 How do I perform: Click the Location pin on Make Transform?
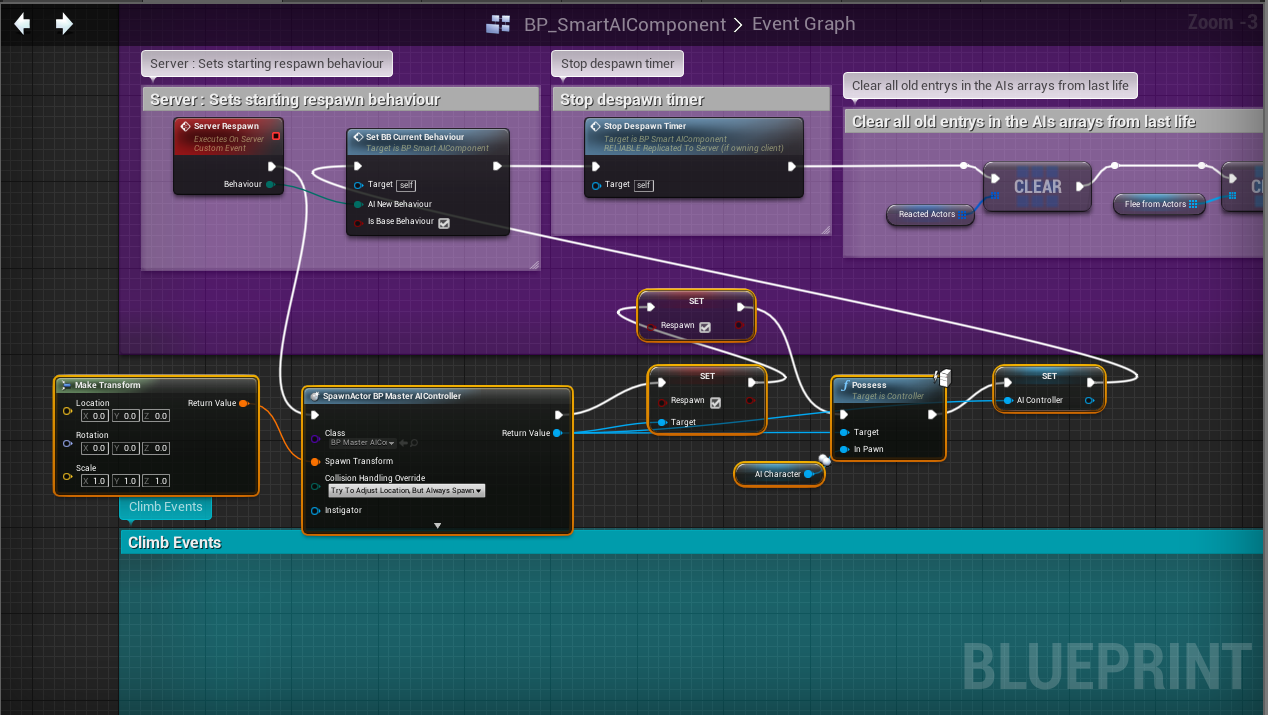[68, 411]
